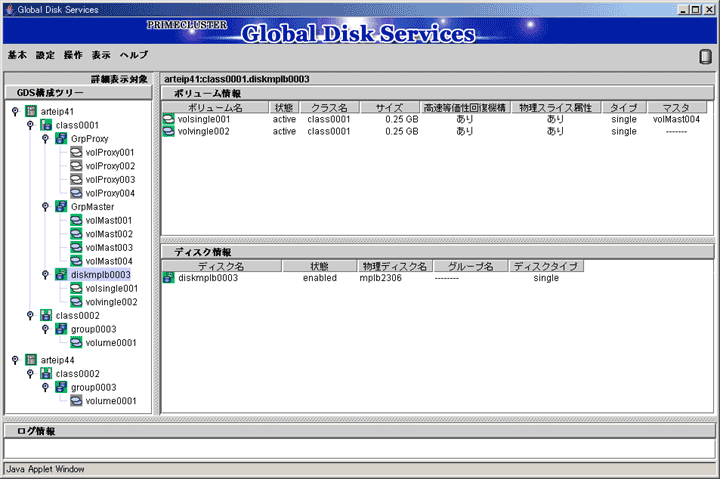Click the enabled status cell
The height and width of the screenshot is (479, 720).
[x=320, y=278]
